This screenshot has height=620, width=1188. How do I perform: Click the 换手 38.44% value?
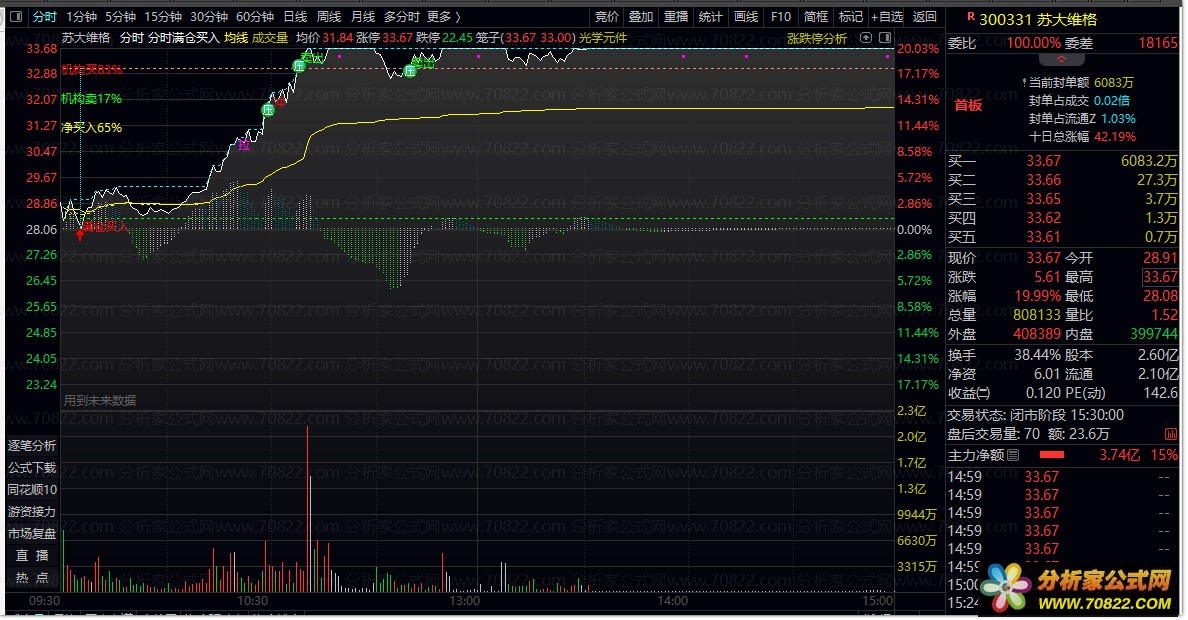[x=1037, y=355]
